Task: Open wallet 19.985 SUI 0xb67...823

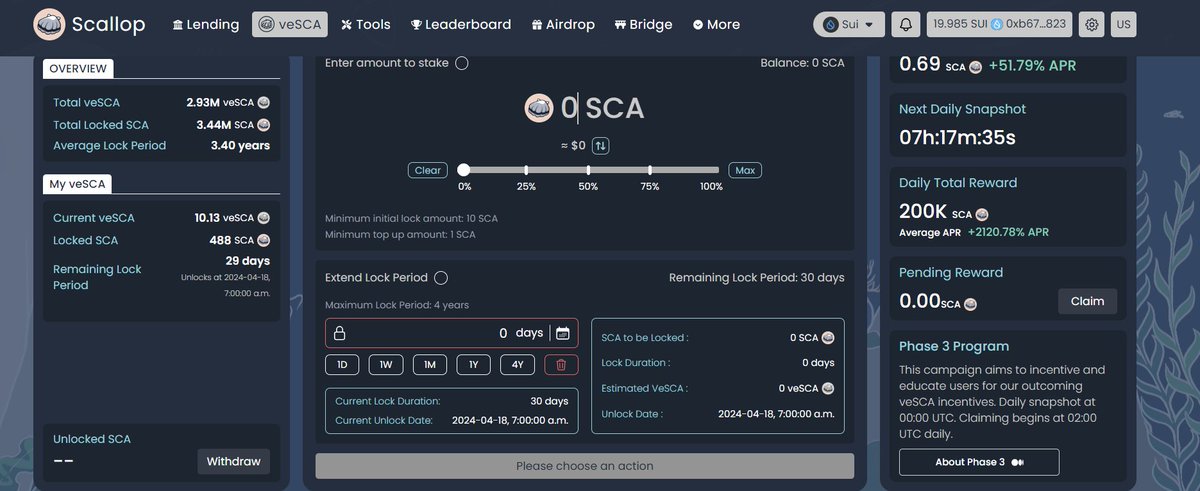Action: (x=1001, y=24)
